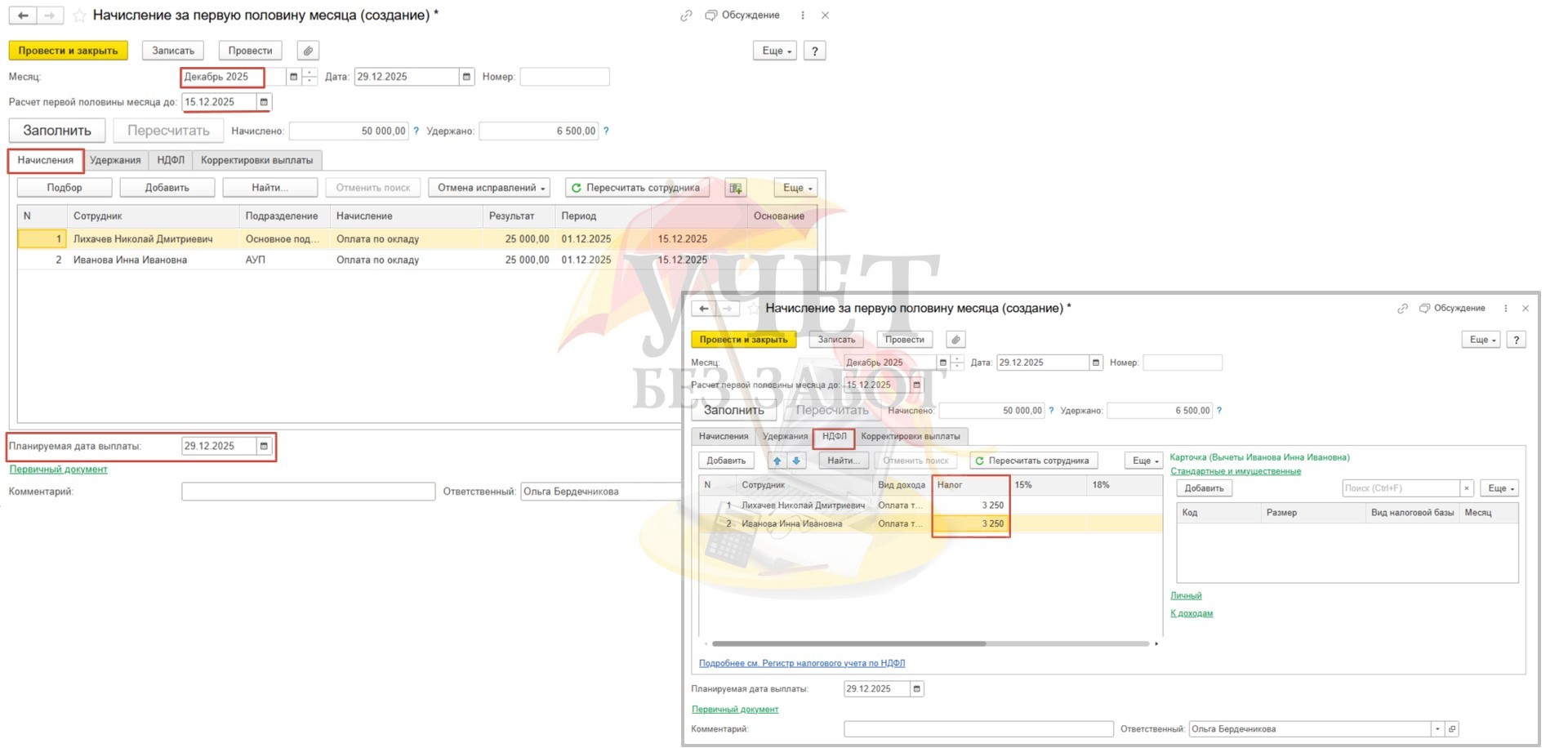Open calendar for Планируемая дата выплаты in back window

tap(264, 446)
